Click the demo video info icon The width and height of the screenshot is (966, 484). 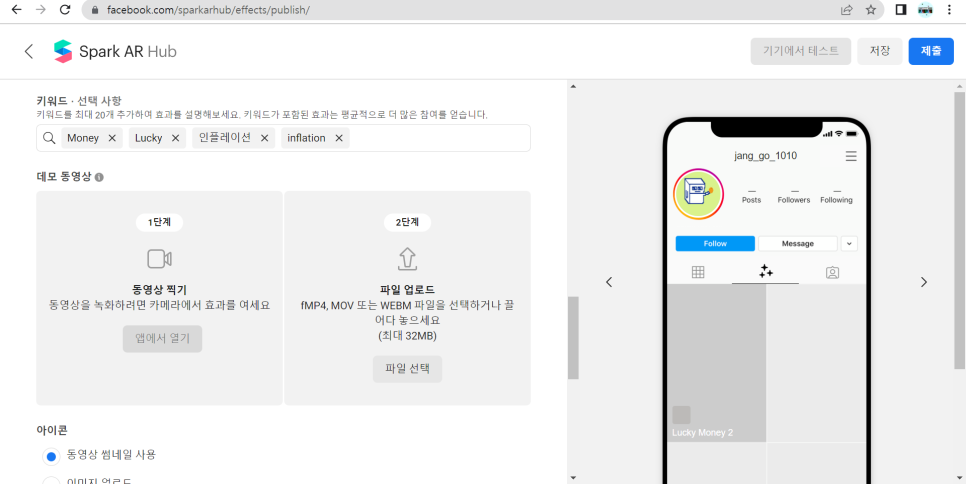[x=99, y=177]
